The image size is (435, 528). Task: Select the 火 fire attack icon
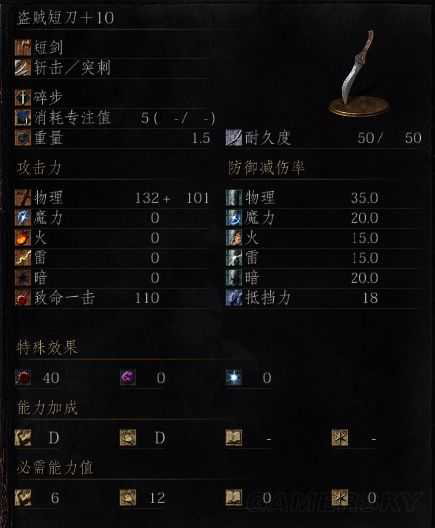point(23,238)
